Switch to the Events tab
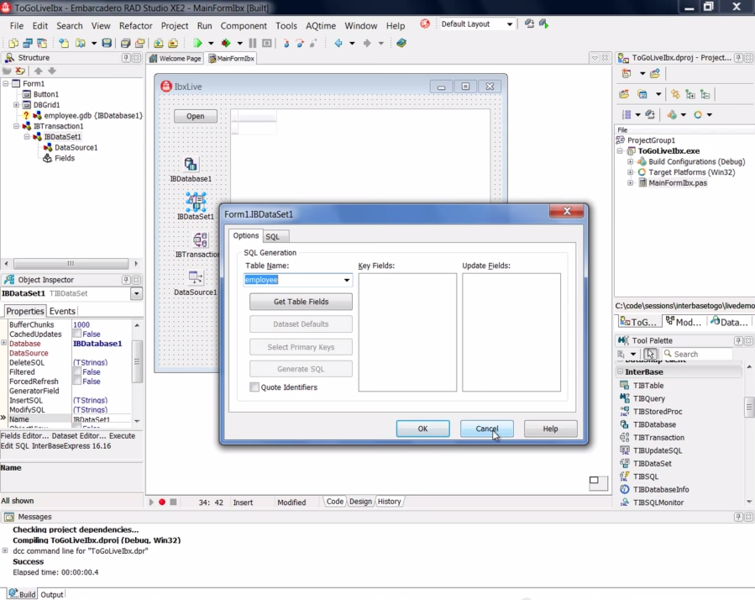 (62, 311)
